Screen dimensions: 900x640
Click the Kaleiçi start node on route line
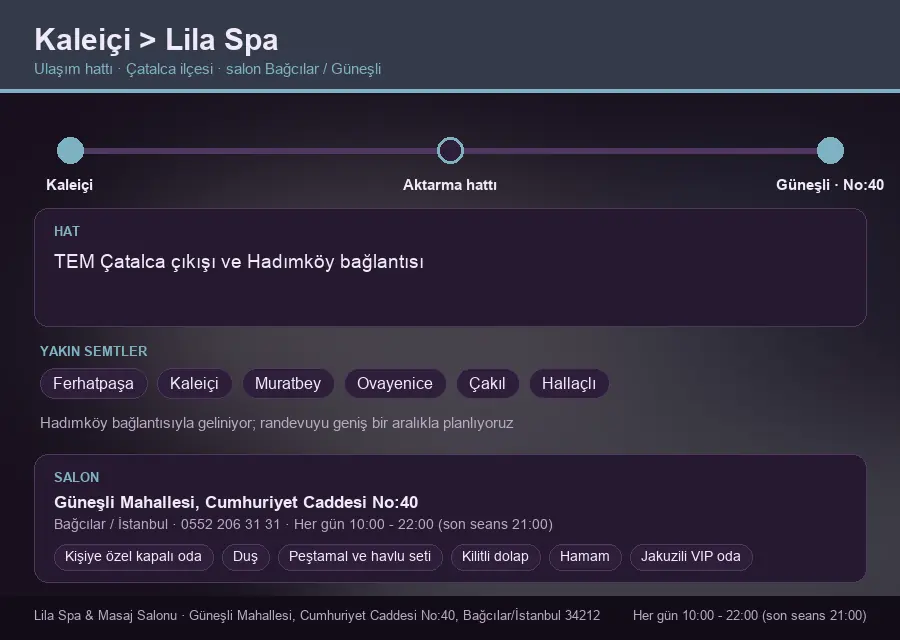point(71,150)
